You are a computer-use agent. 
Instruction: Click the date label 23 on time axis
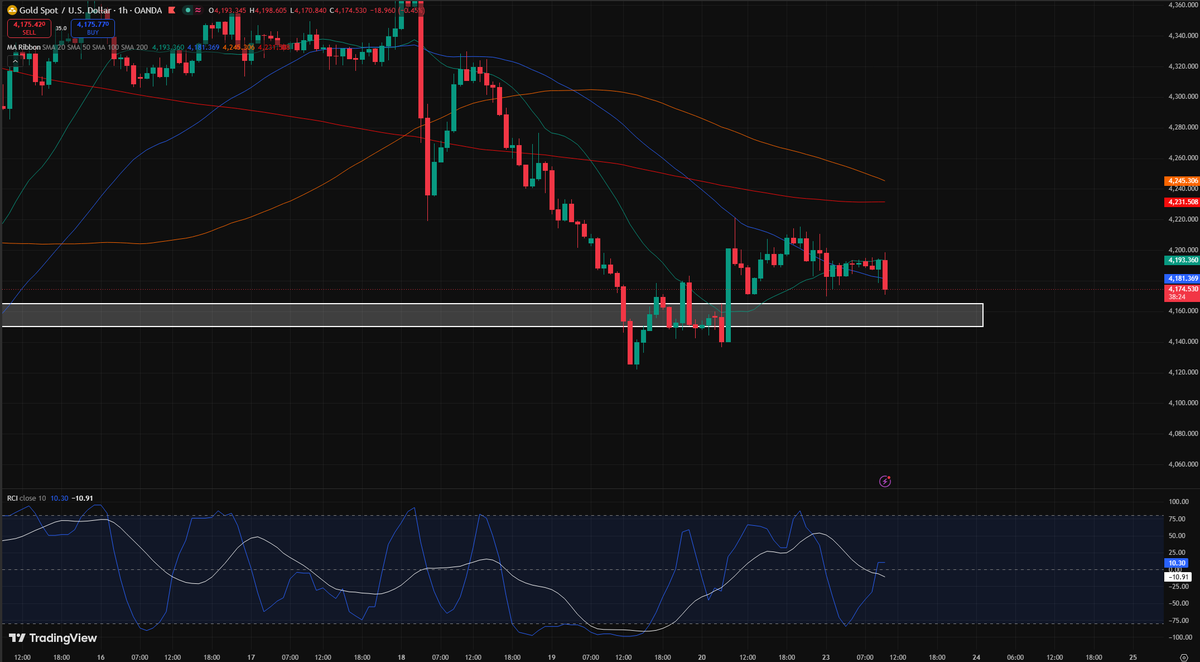point(826,657)
